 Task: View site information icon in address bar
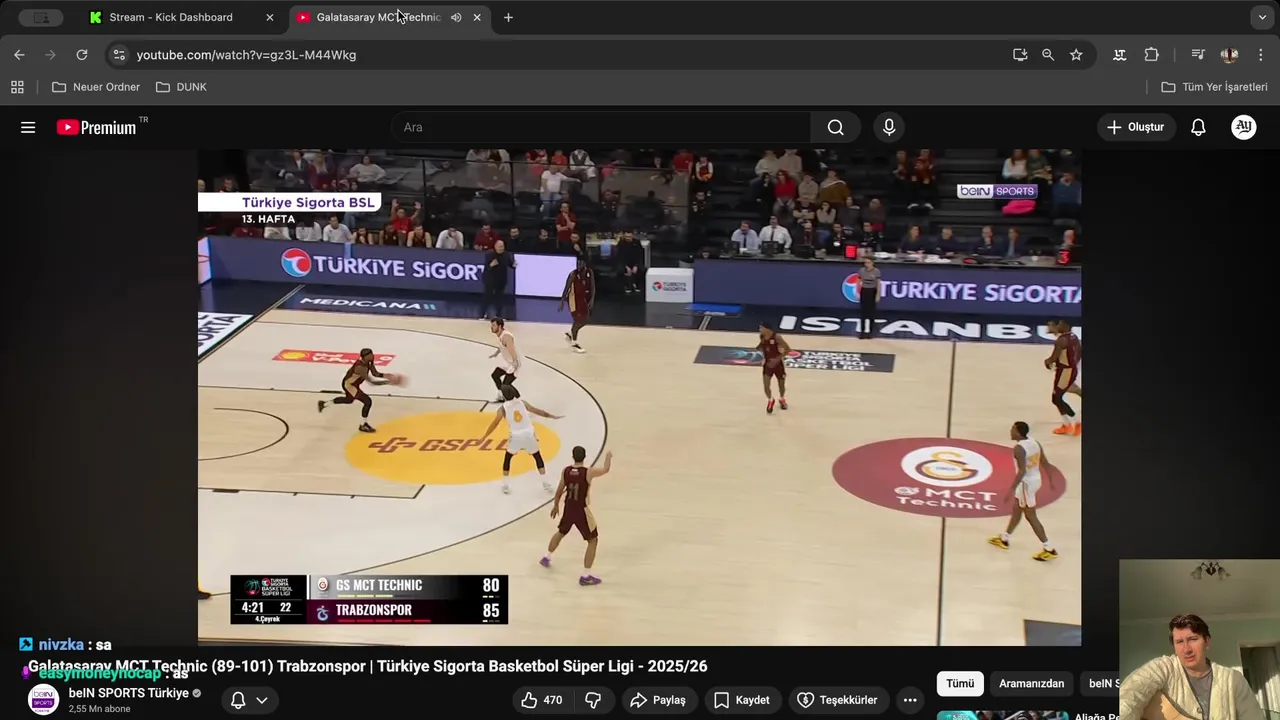click(x=119, y=55)
